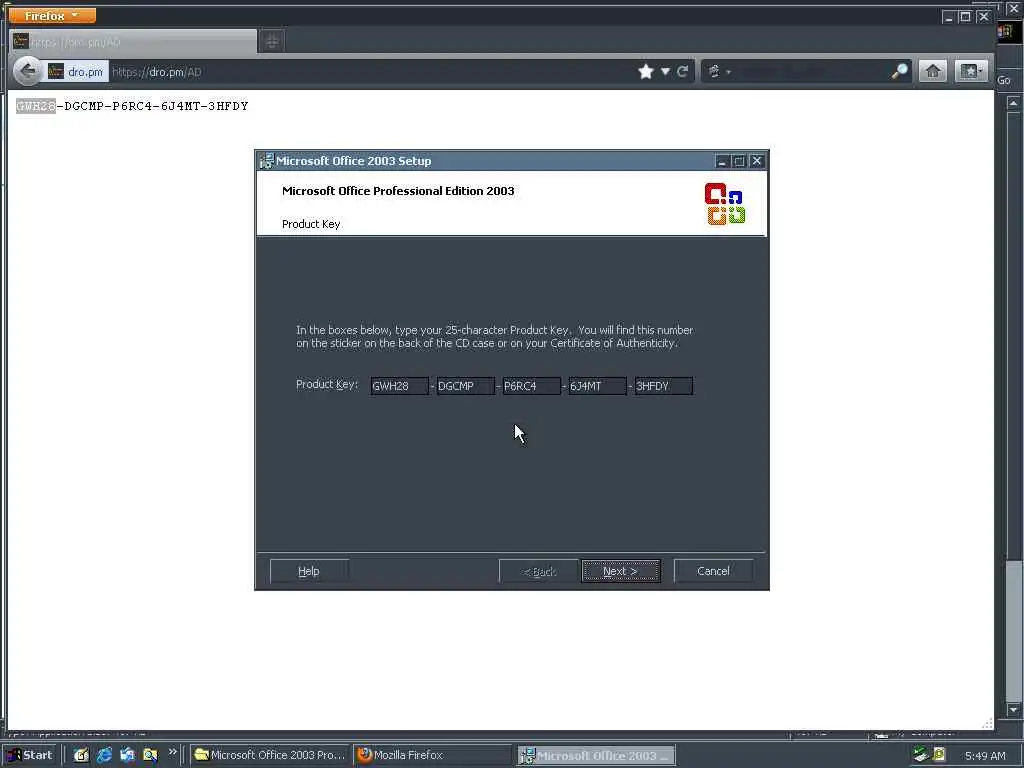Go back with the Firefox back arrow
The width and height of the screenshot is (1024, 768).
click(27, 71)
